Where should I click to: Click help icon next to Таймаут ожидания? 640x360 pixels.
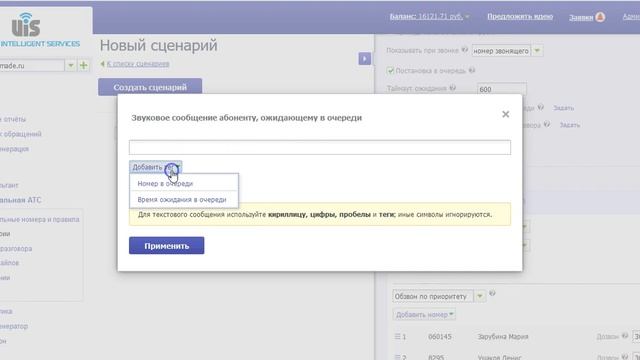[x=452, y=87]
